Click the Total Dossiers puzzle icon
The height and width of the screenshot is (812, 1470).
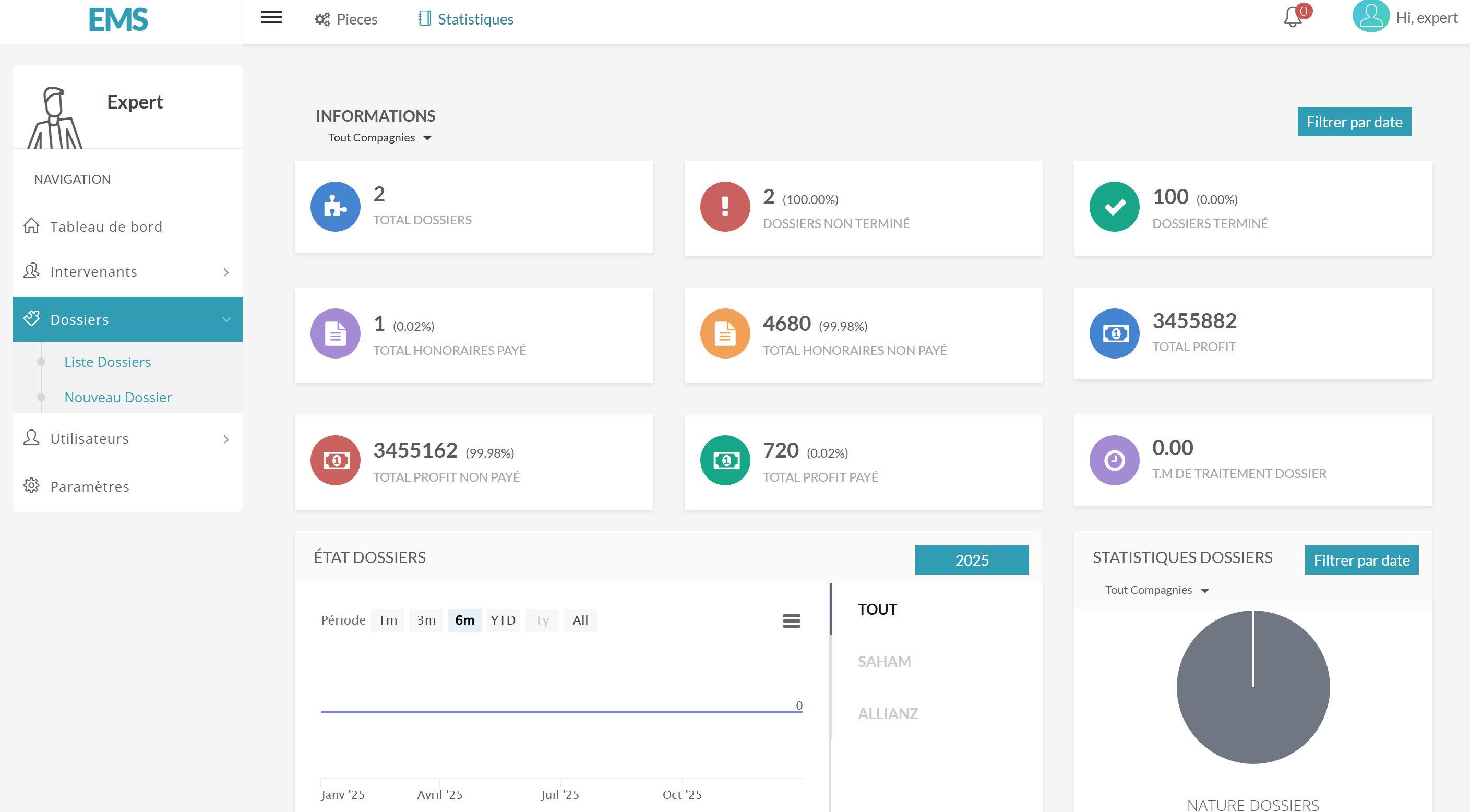[335, 207]
